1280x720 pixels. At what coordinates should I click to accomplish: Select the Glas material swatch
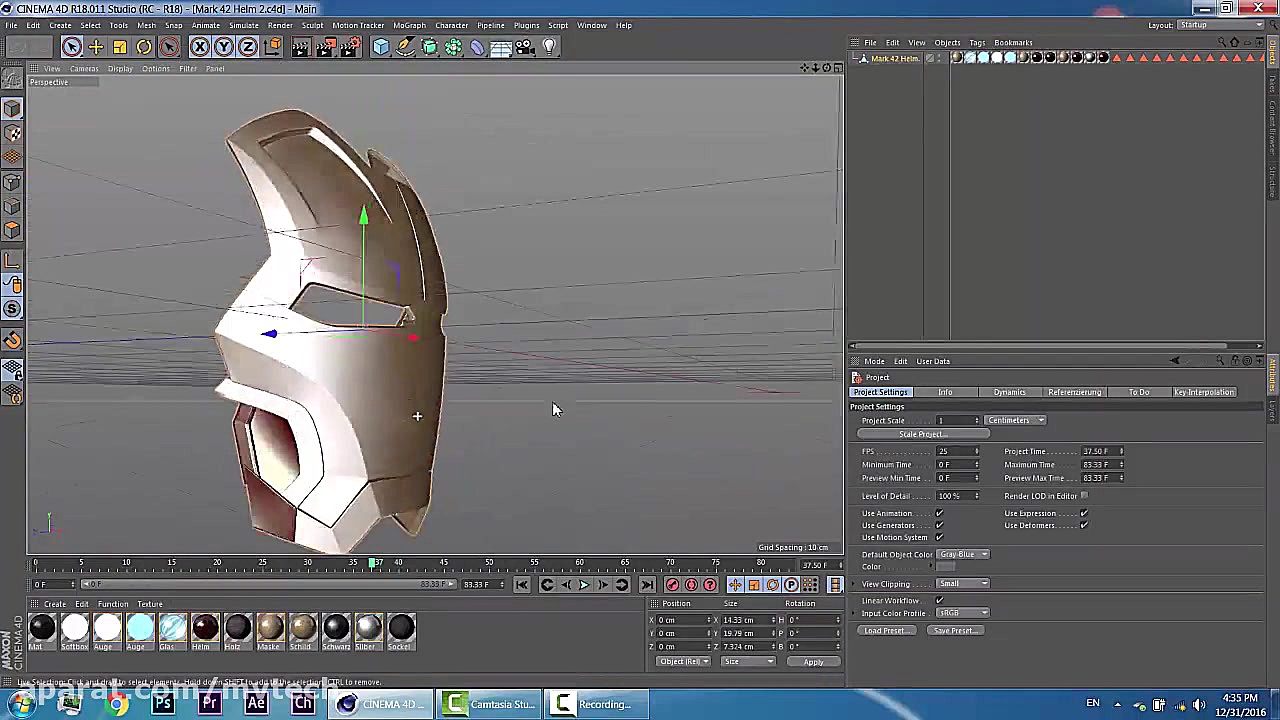(172, 627)
